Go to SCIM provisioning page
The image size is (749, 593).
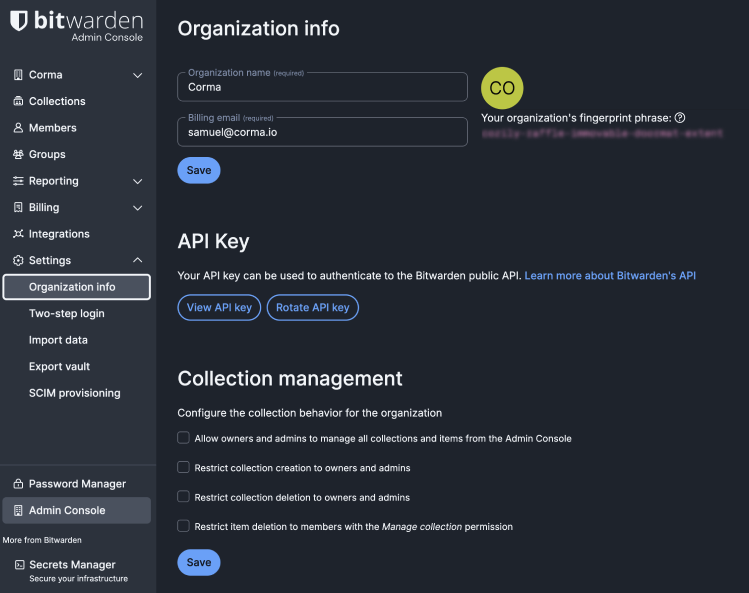pos(74,393)
